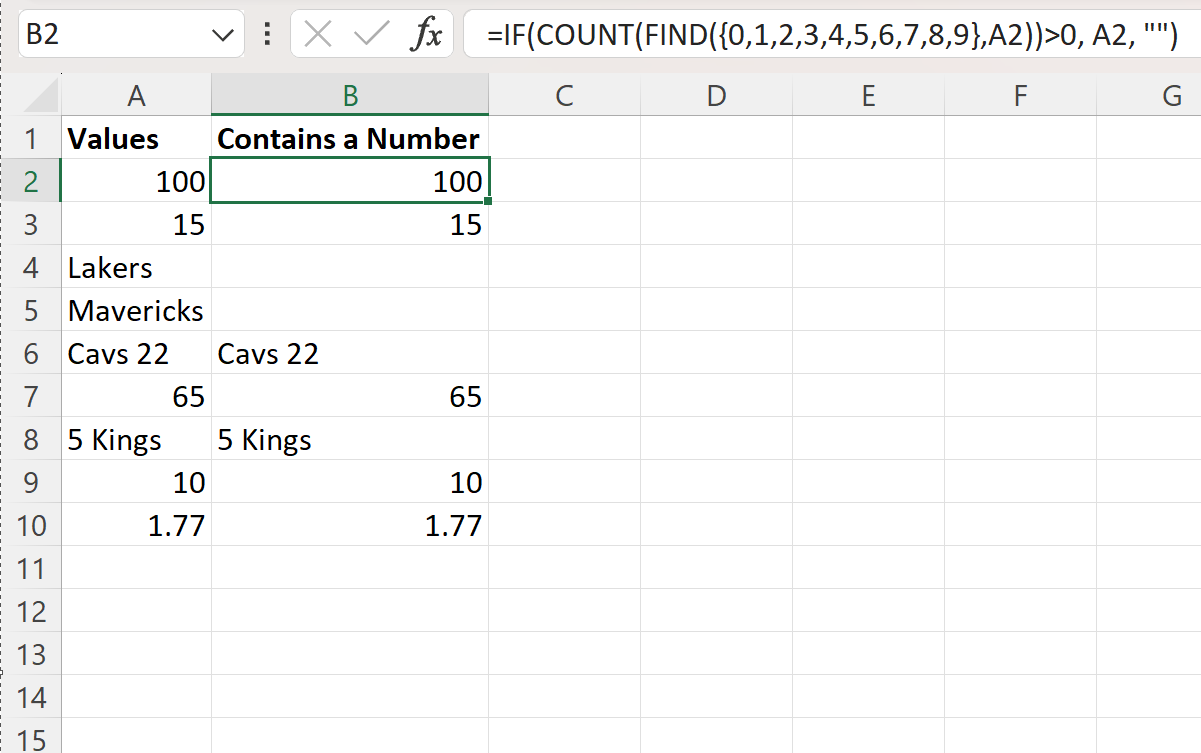Select column A header

point(136,95)
